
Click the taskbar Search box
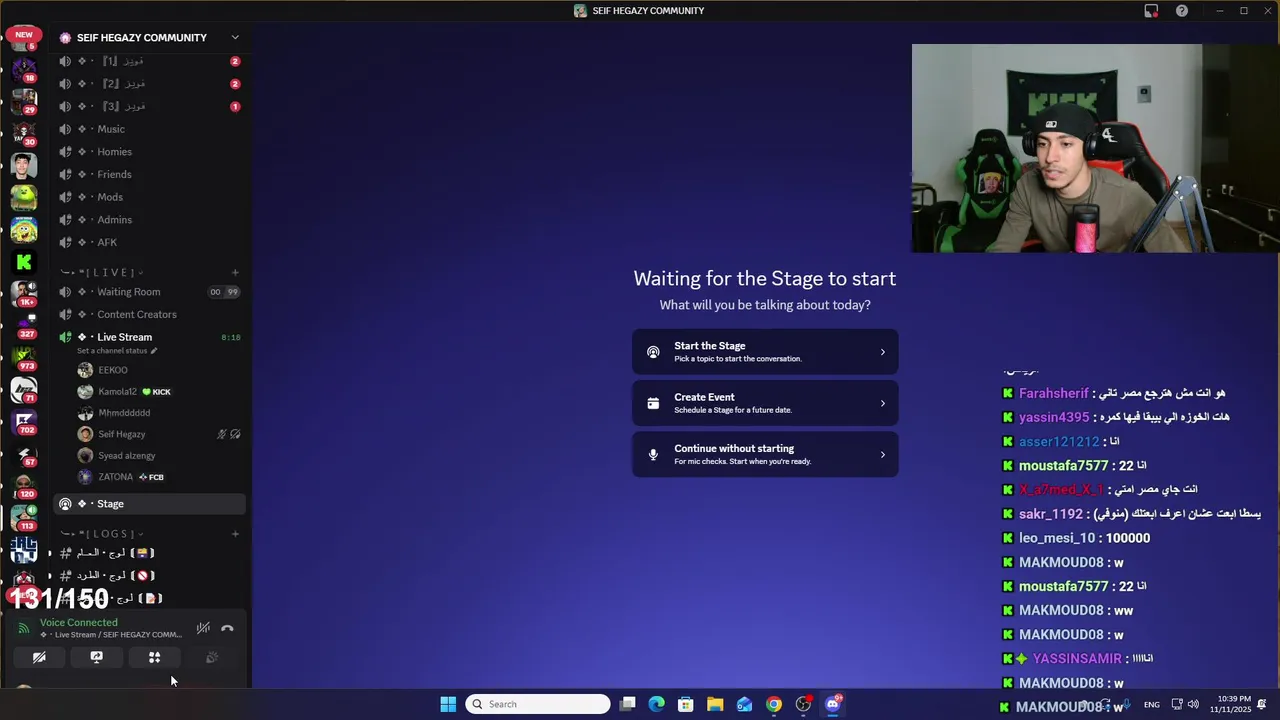click(x=538, y=704)
